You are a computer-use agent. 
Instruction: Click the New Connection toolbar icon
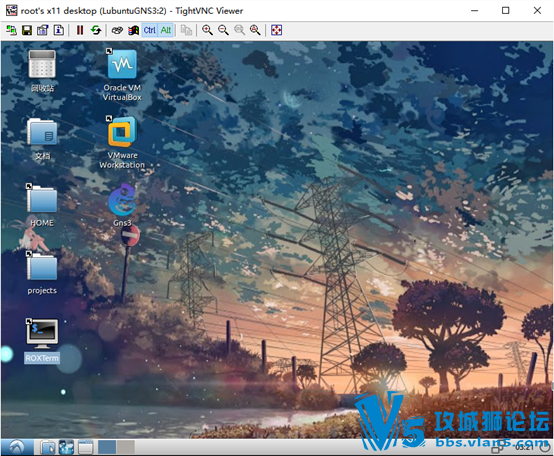point(11,30)
